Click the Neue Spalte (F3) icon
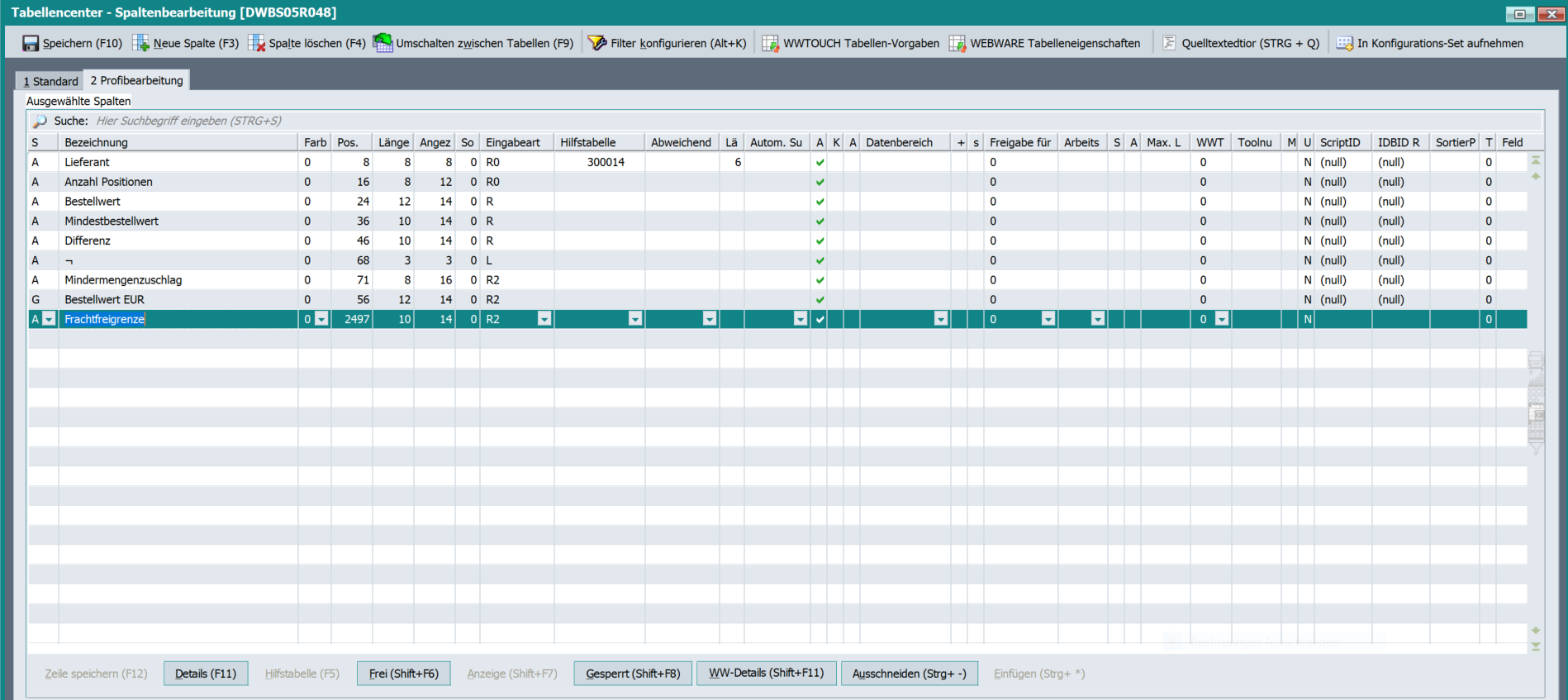Screen dimensions: 1568x700 (x=141, y=44)
